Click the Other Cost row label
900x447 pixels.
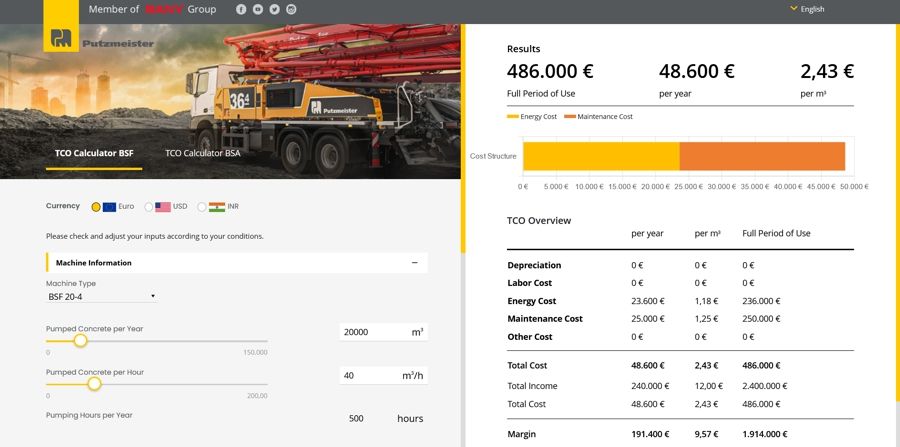[x=530, y=337]
